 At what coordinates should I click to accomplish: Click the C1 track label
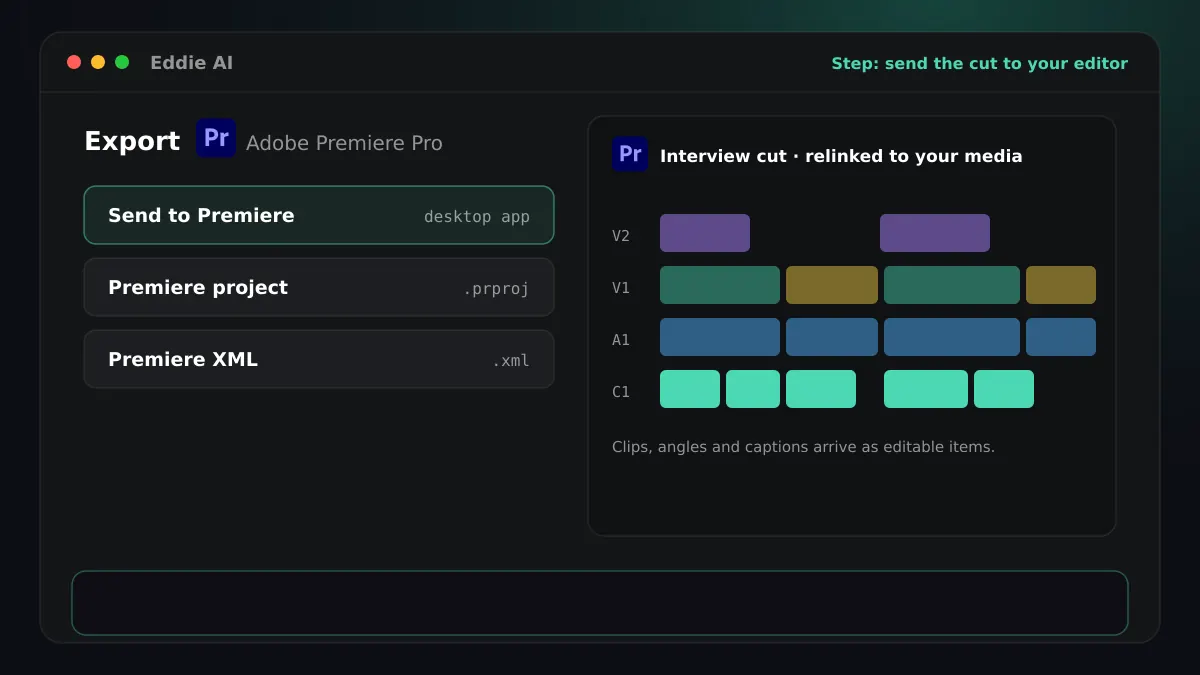coord(621,391)
